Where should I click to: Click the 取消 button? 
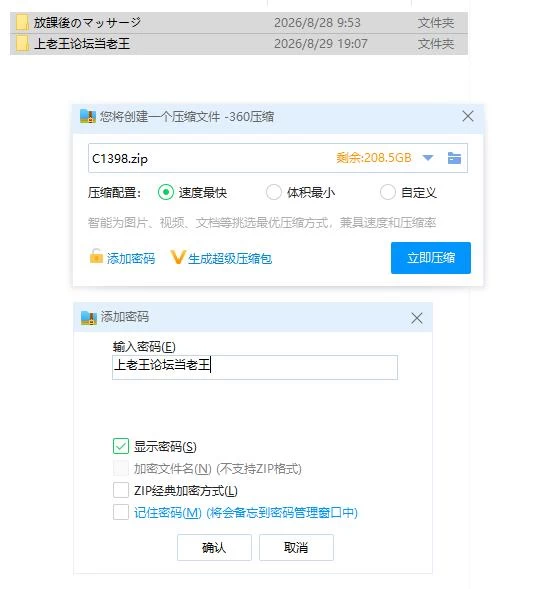coord(296,547)
